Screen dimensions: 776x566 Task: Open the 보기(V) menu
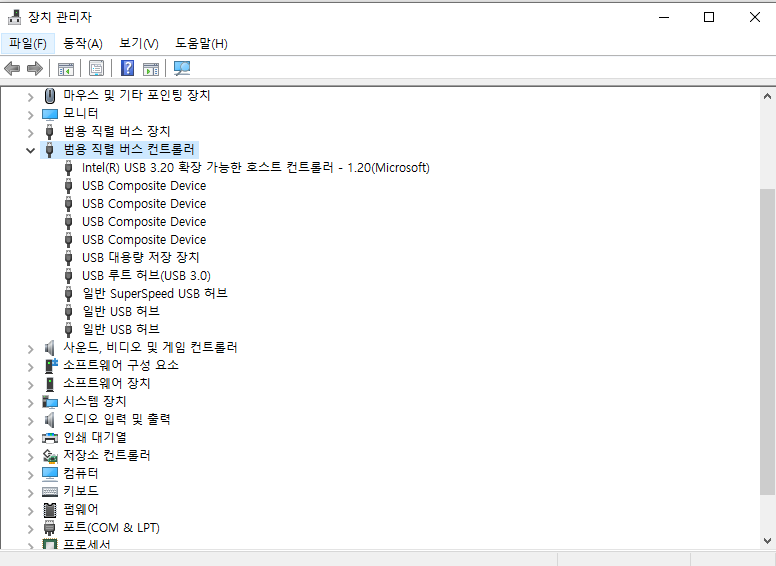(x=139, y=44)
